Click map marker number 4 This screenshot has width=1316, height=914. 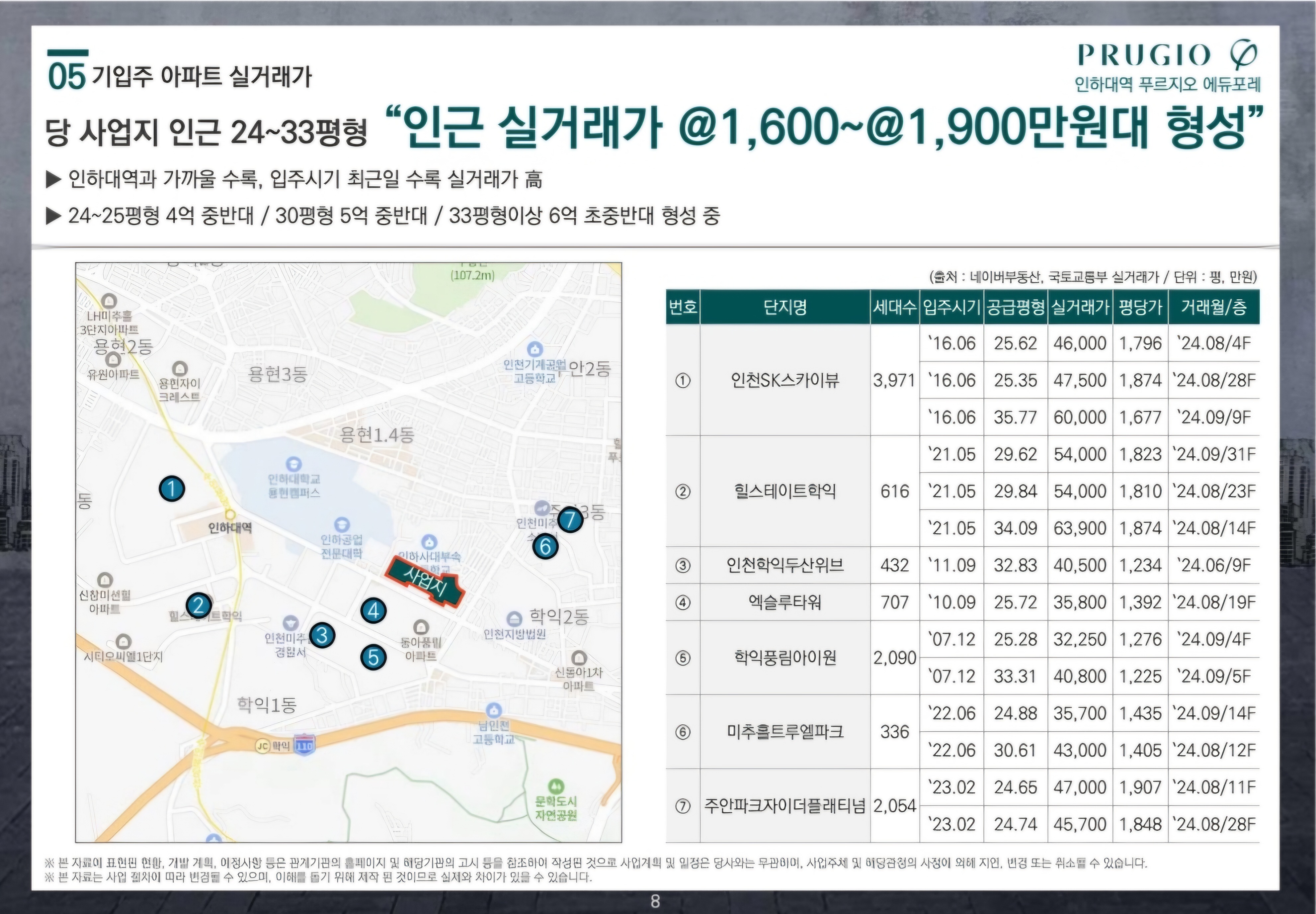(x=373, y=610)
